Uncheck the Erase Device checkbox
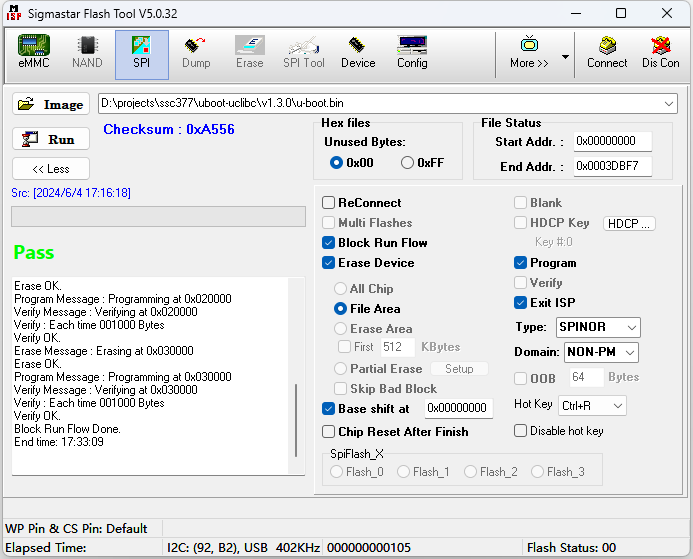Image resolution: width=693 pixels, height=559 pixels. click(329, 263)
